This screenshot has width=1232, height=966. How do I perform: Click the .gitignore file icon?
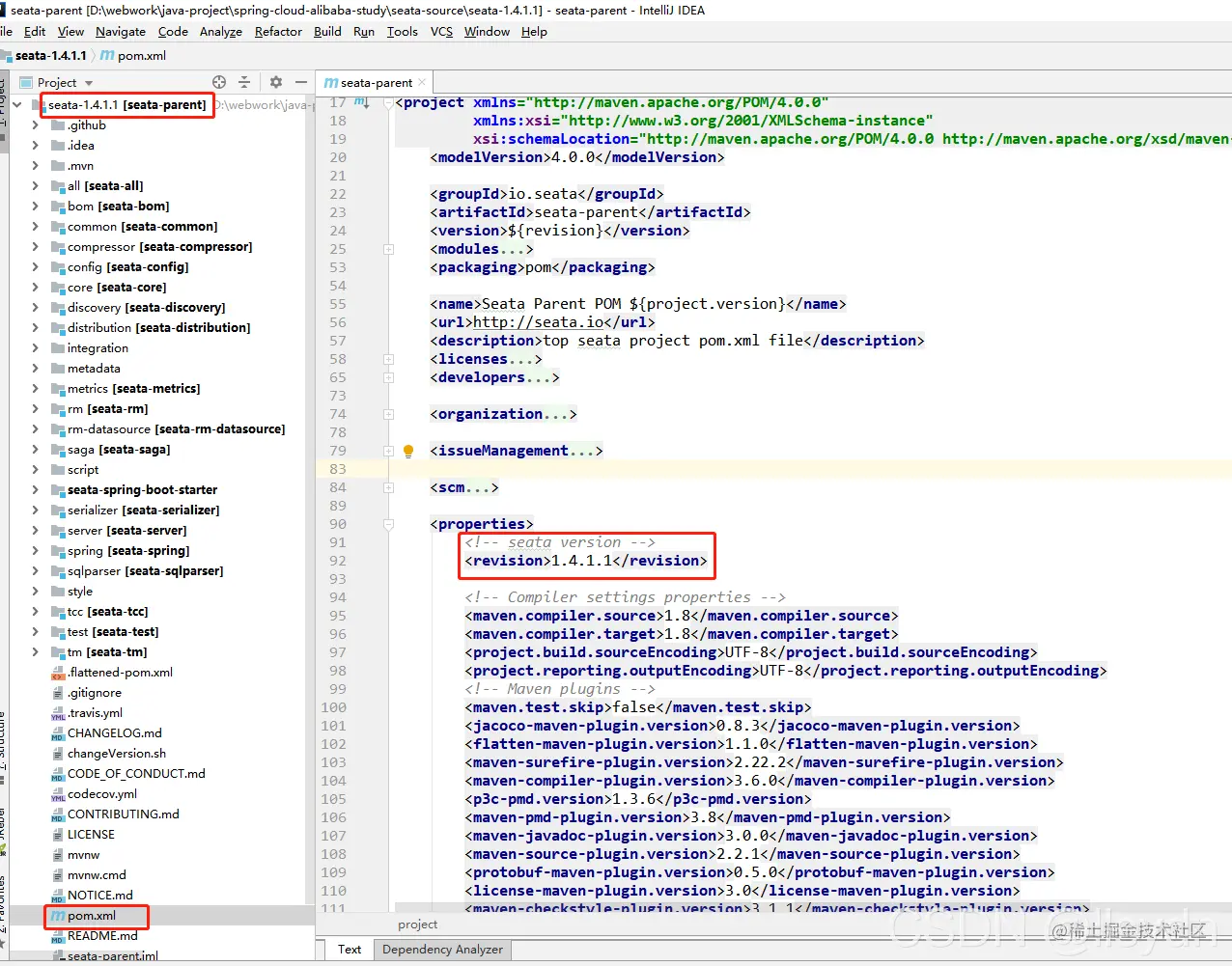coord(58,693)
